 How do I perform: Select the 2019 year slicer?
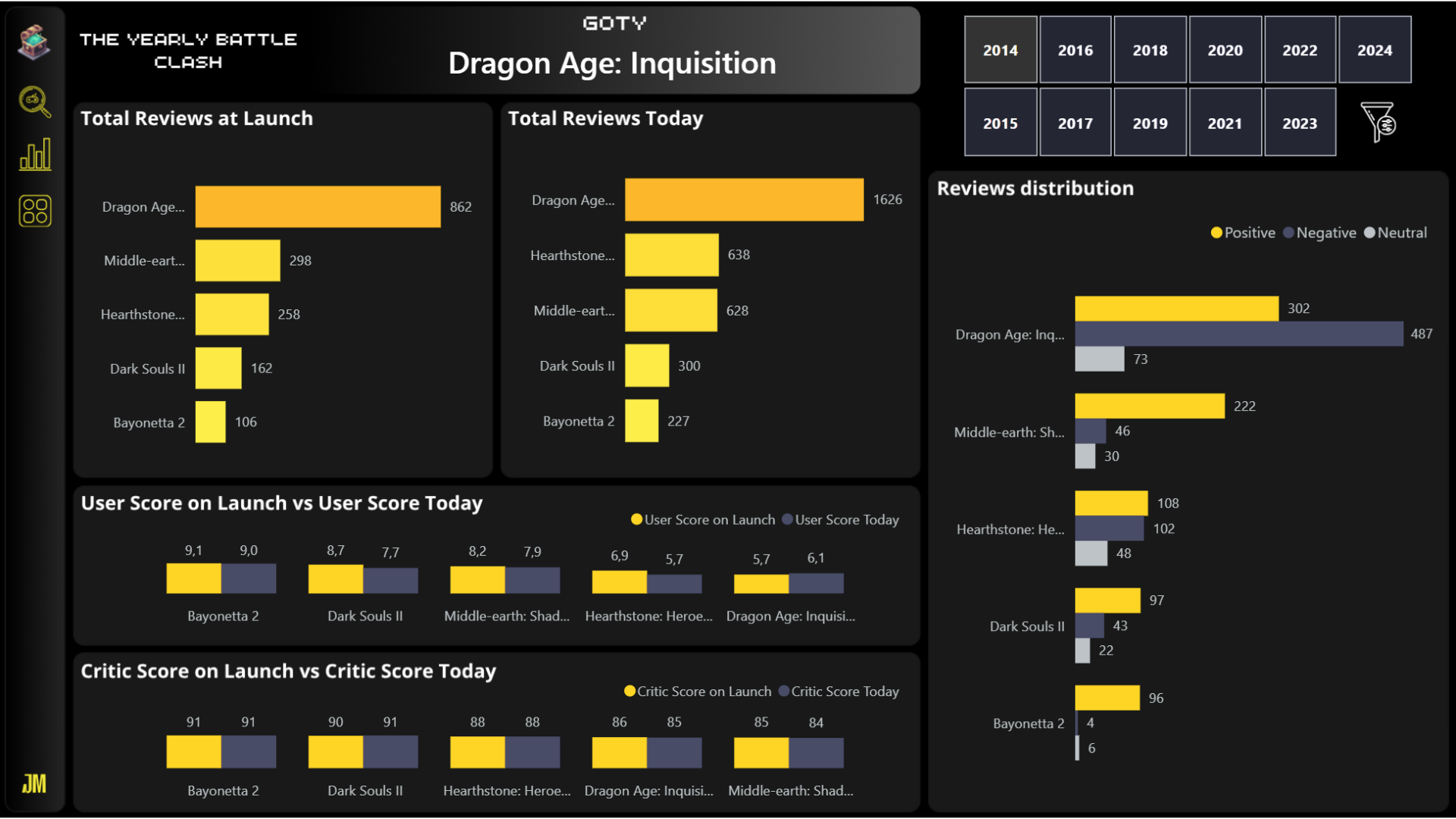coord(1150,123)
